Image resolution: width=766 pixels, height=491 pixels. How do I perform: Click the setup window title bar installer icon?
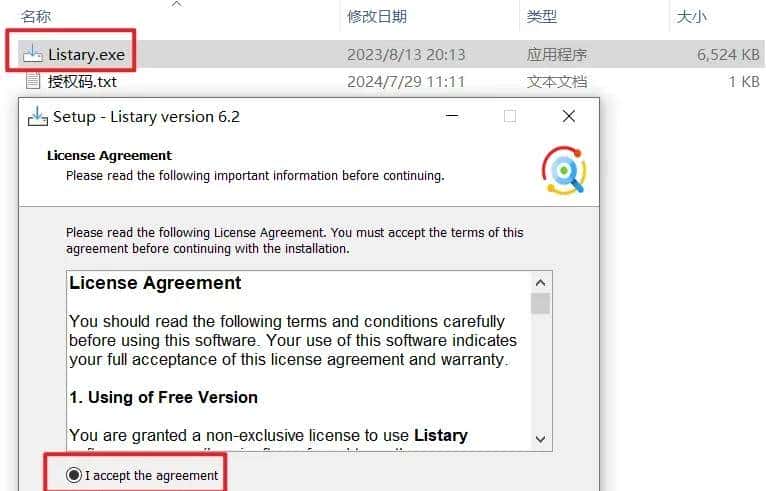point(38,117)
